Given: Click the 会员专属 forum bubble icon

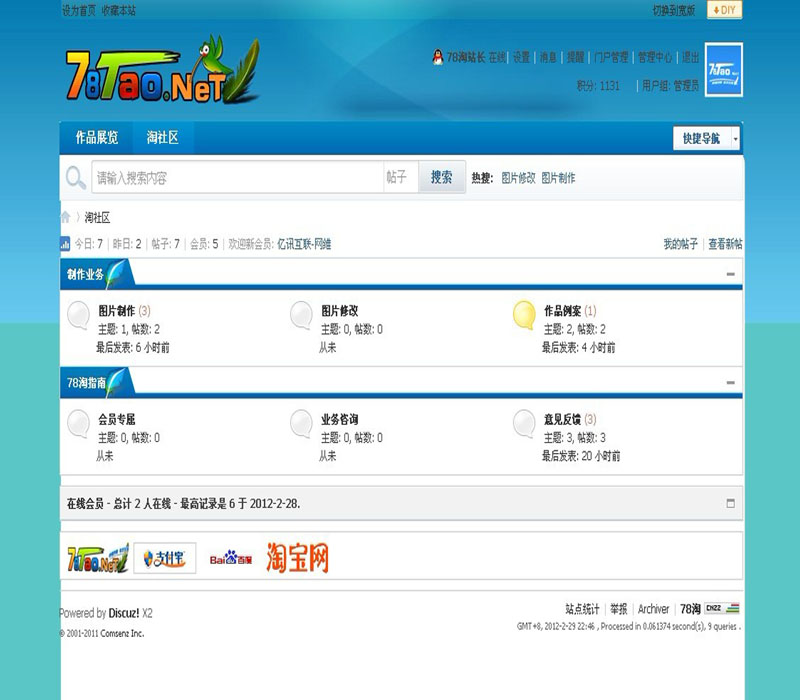Looking at the screenshot, I should coord(79,423).
